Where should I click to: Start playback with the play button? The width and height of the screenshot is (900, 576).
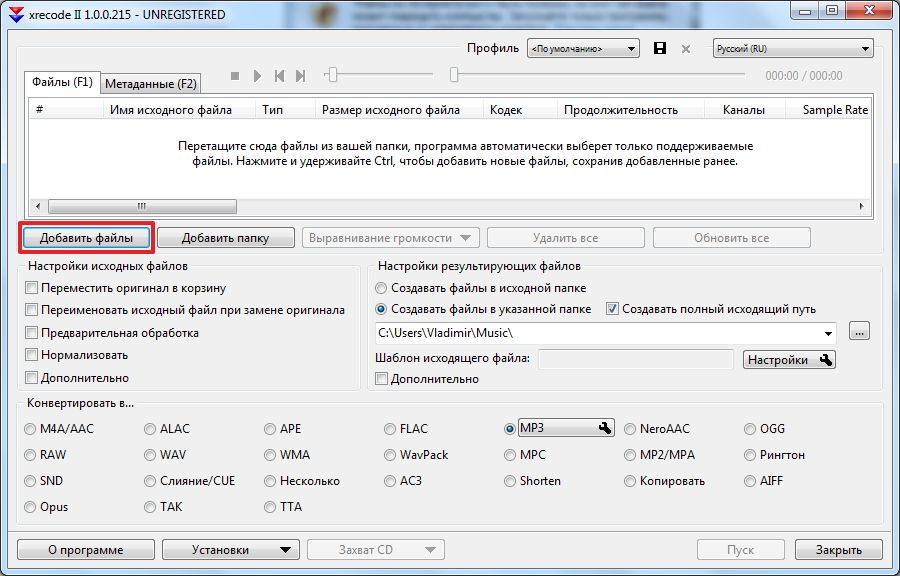[257, 76]
